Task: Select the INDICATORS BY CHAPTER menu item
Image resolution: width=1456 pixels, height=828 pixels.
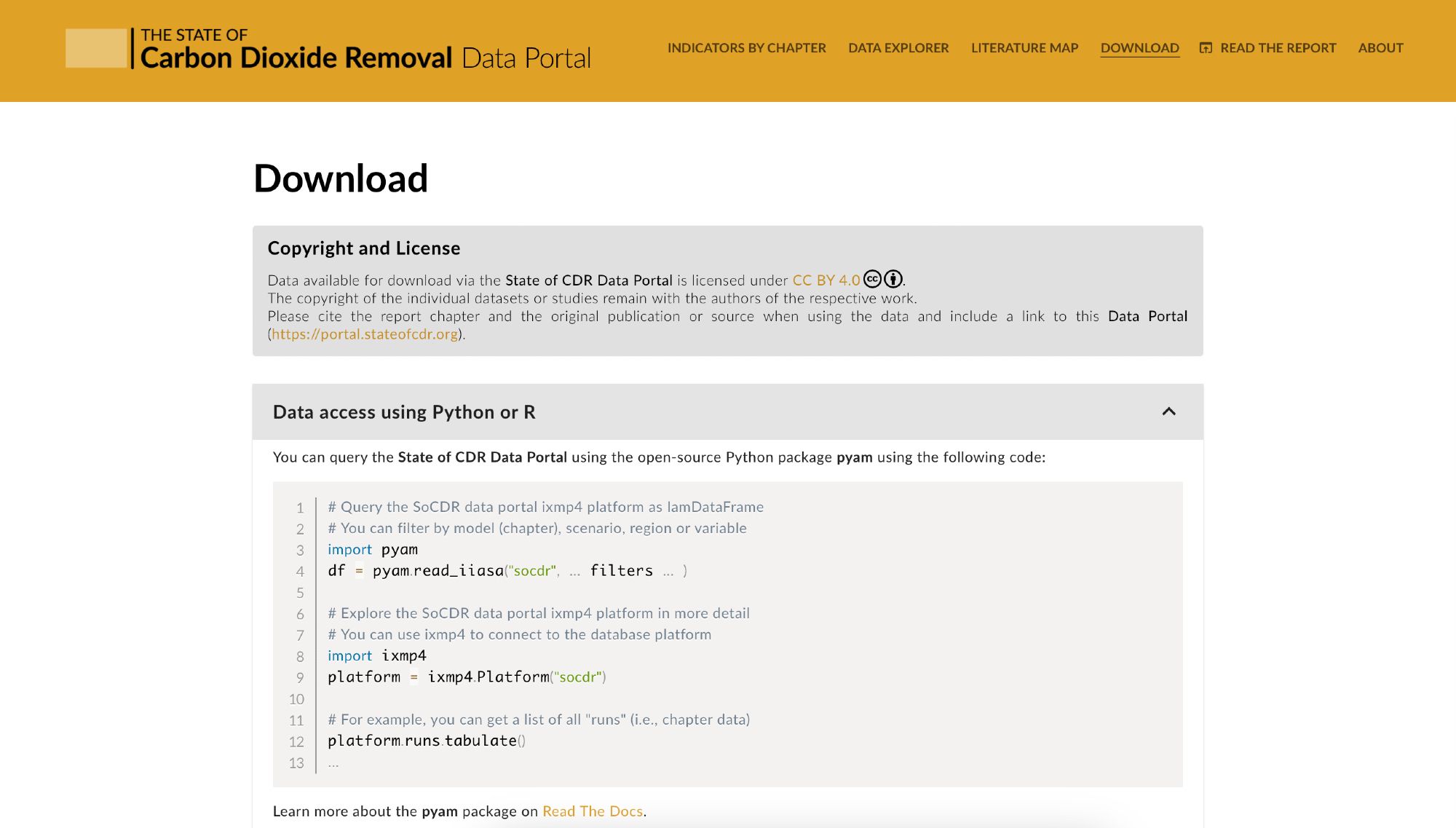Action: click(x=746, y=47)
